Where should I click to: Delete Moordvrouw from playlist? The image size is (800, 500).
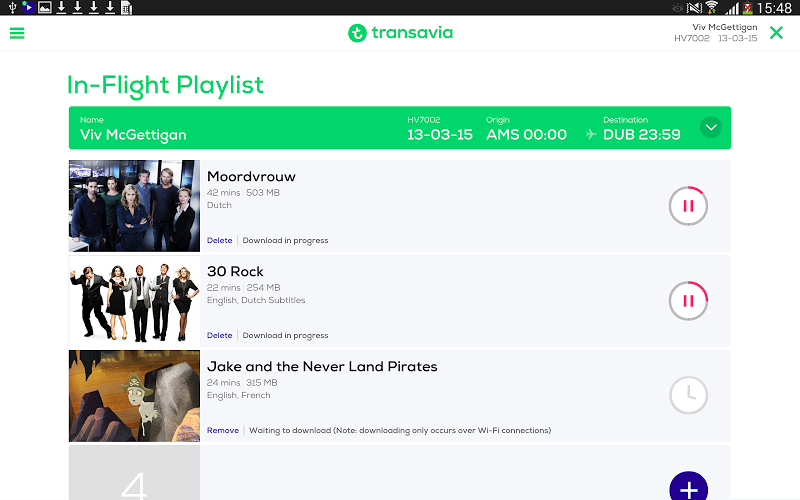(x=219, y=240)
